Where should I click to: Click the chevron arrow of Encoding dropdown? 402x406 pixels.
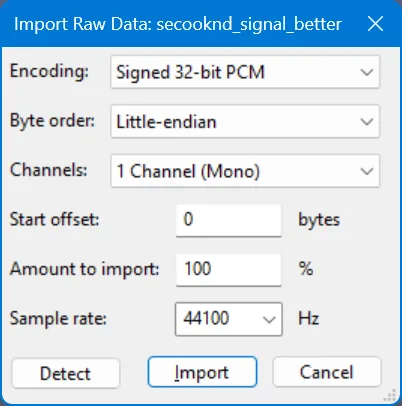[x=367, y=72]
